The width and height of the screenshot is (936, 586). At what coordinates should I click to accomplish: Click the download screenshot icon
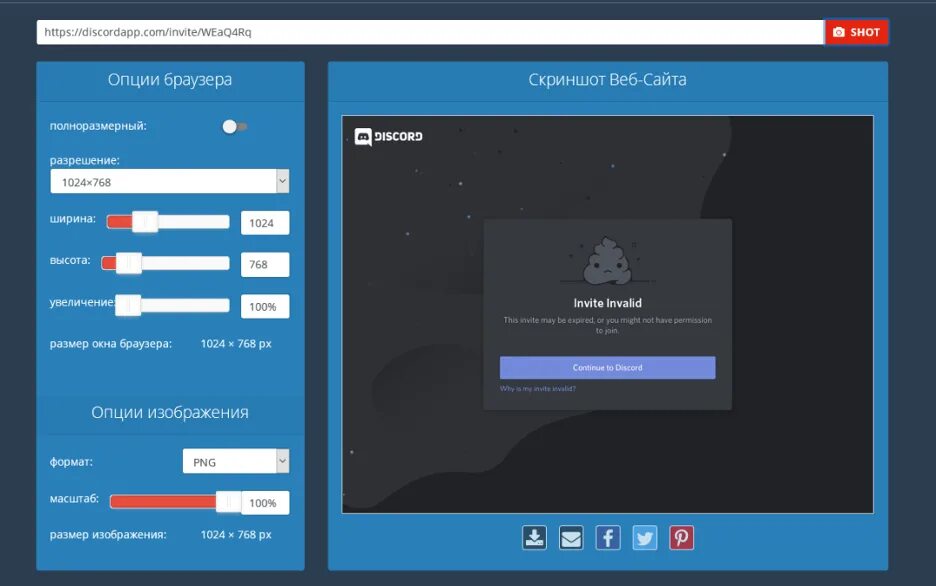pos(534,538)
